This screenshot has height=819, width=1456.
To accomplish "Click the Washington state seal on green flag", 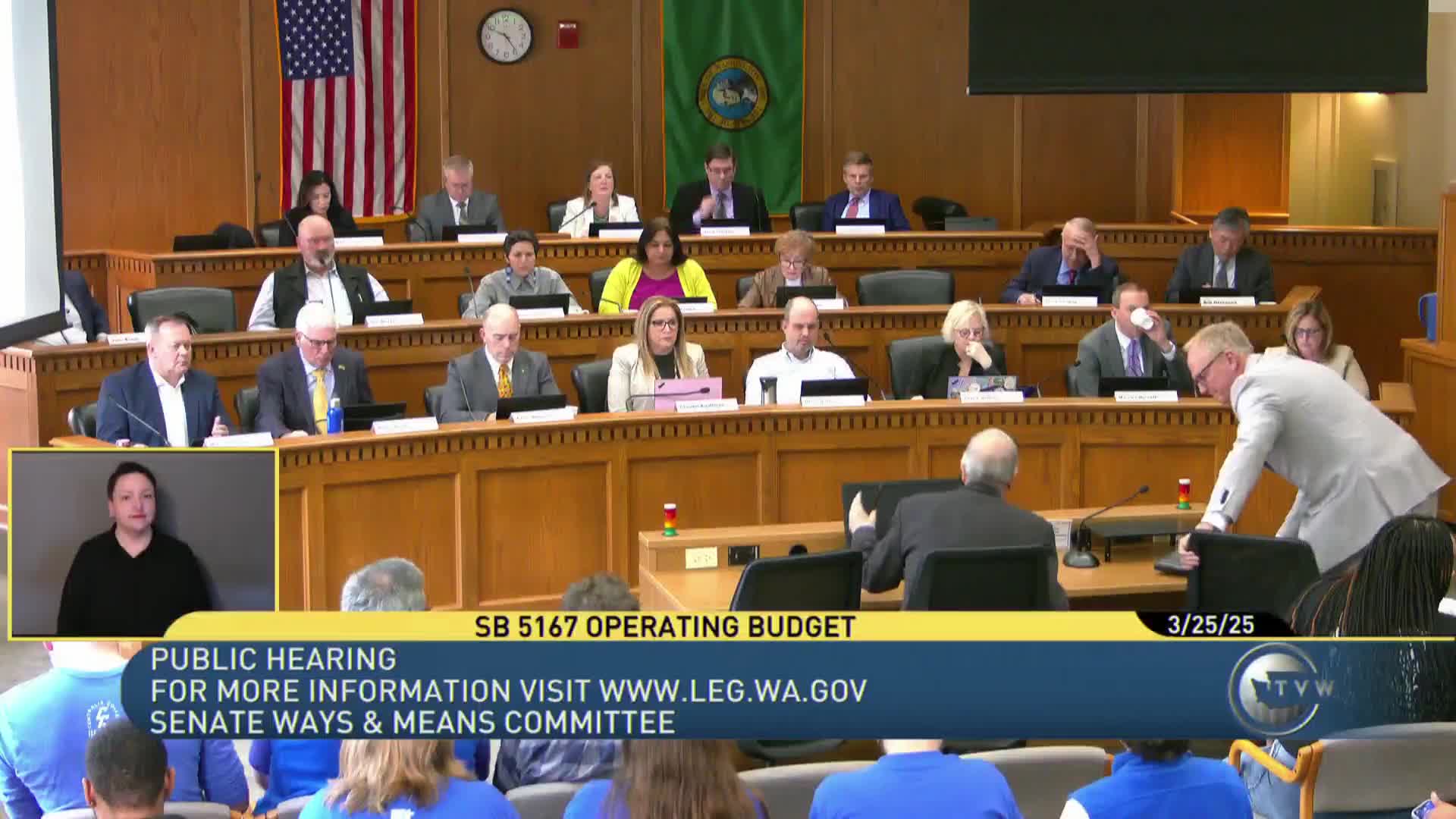I will coord(732,91).
